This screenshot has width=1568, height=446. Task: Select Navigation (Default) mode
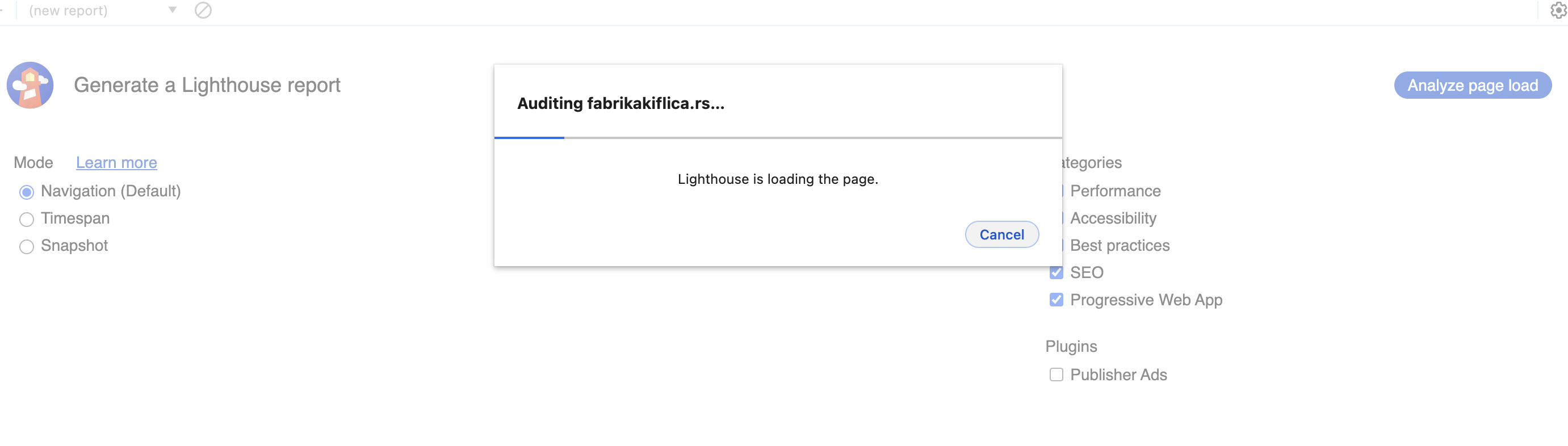pos(26,192)
